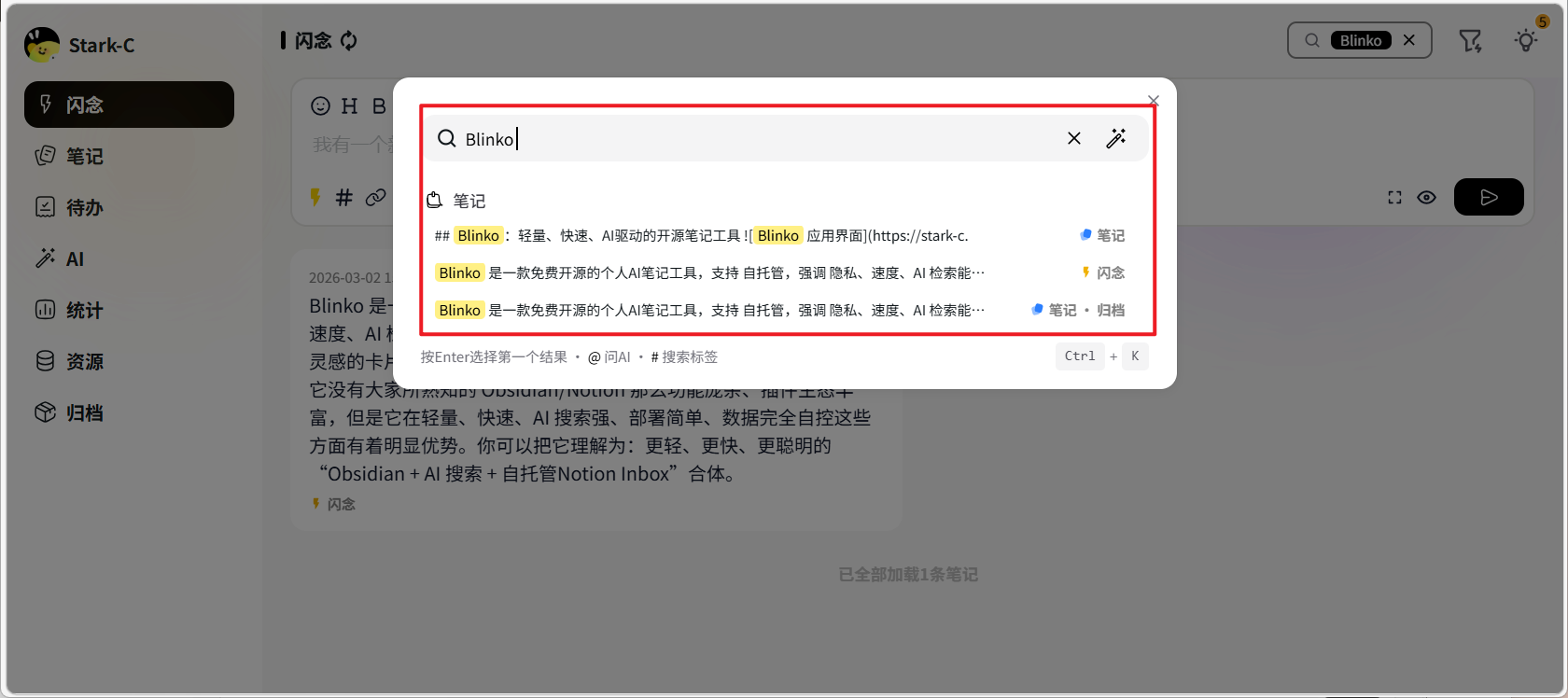1568x698 pixels.
Task: Toggle the preview eye icon
Action: tap(1426, 197)
